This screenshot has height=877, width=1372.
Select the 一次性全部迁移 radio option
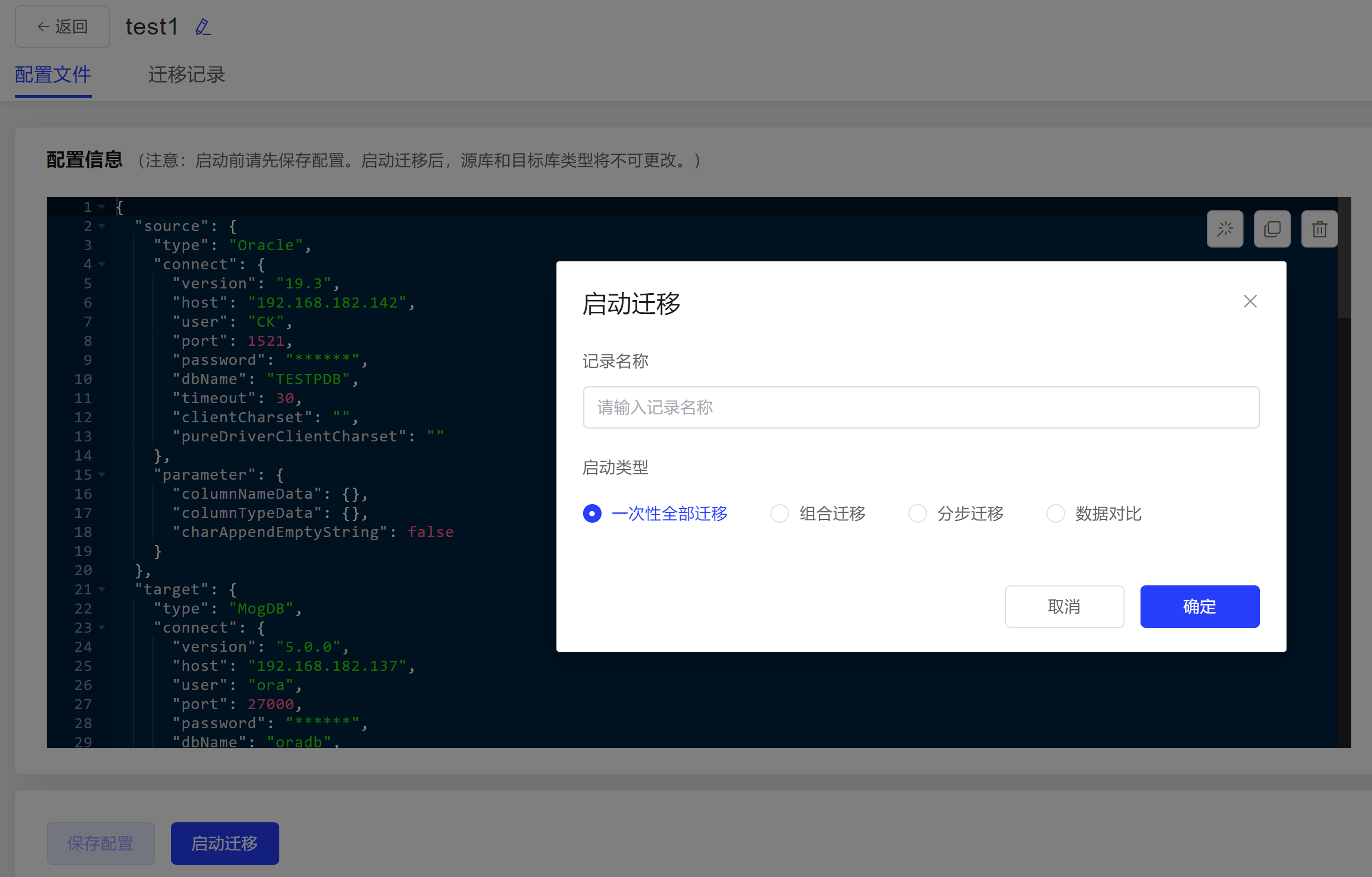point(592,513)
